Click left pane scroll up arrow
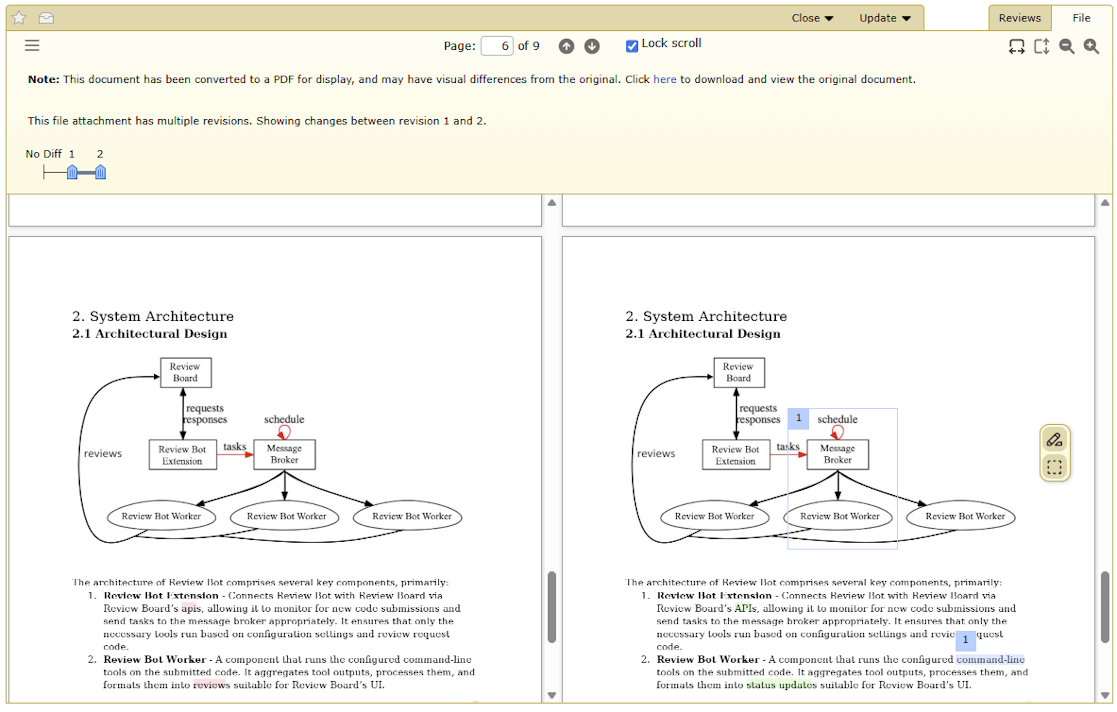Screen dimensions: 1117x712 click(x=552, y=203)
